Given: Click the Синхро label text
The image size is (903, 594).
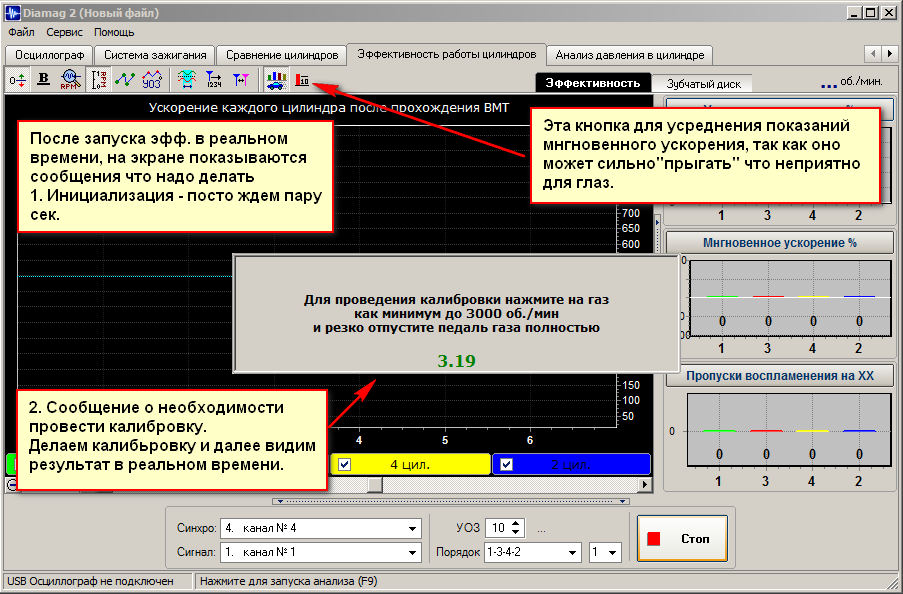Looking at the screenshot, I should pyautogui.click(x=197, y=528).
